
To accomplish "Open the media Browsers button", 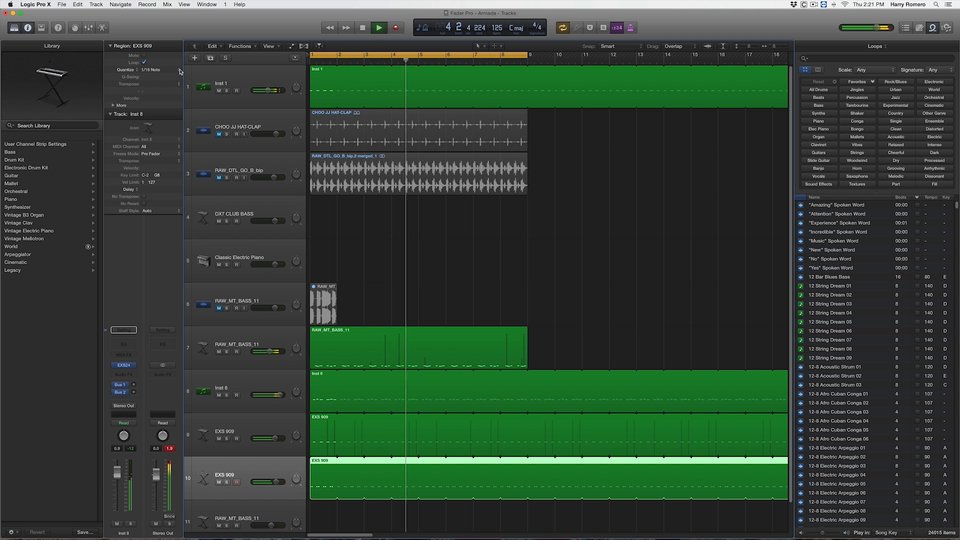I will 947,28.
